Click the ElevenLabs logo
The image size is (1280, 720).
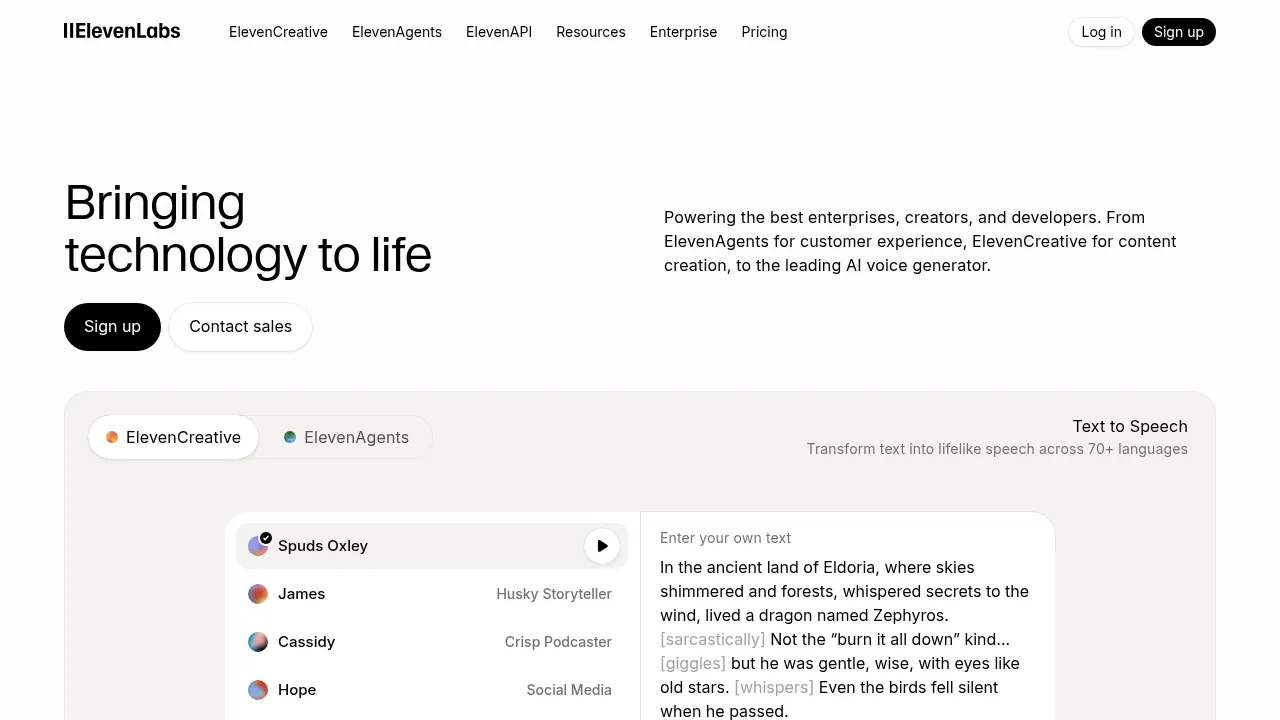click(x=122, y=31)
